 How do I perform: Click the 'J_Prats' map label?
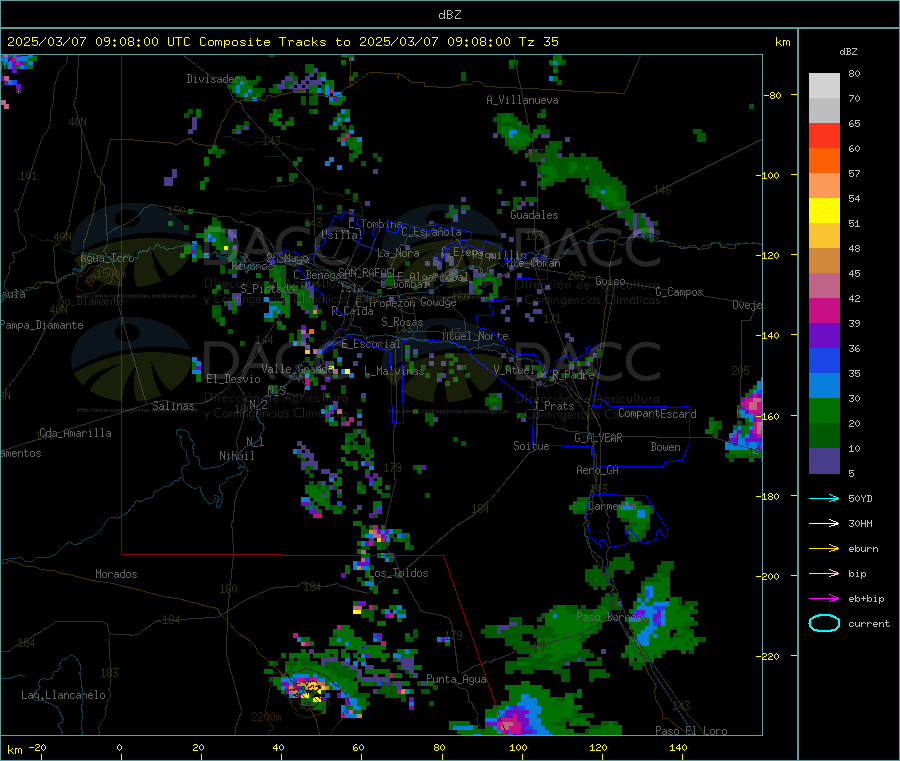click(x=553, y=406)
